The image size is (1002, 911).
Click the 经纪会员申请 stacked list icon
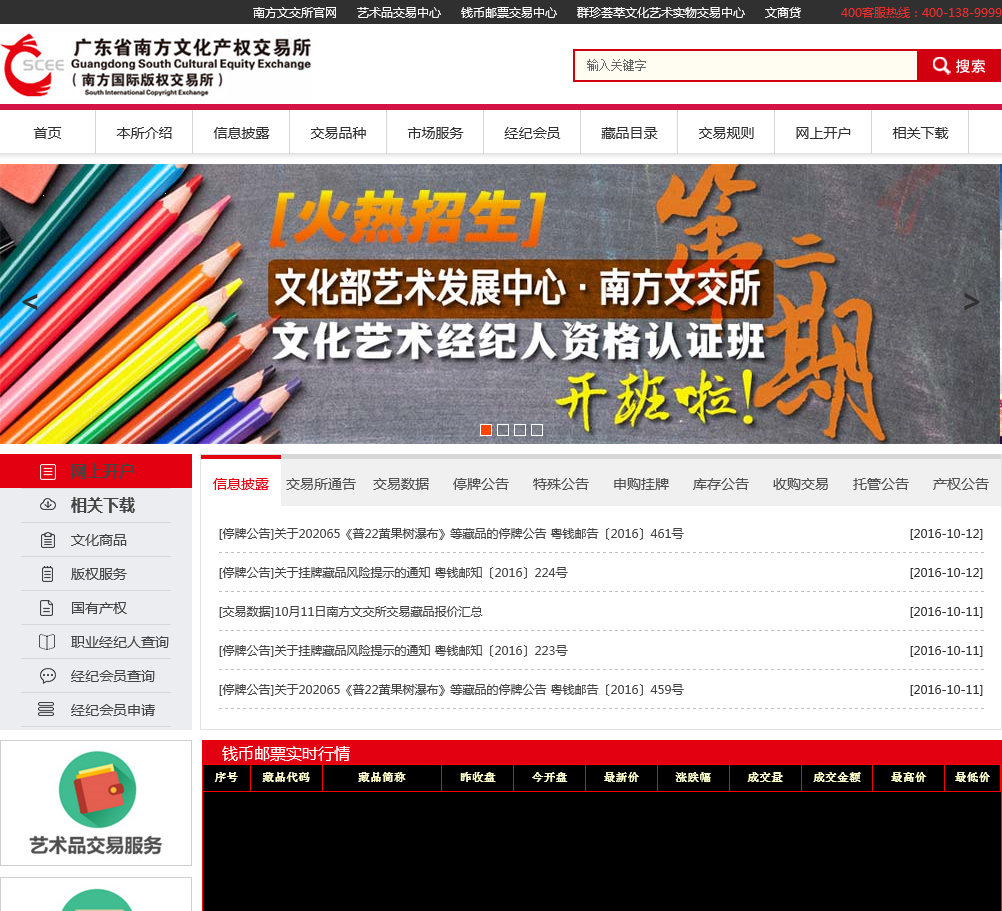point(46,709)
